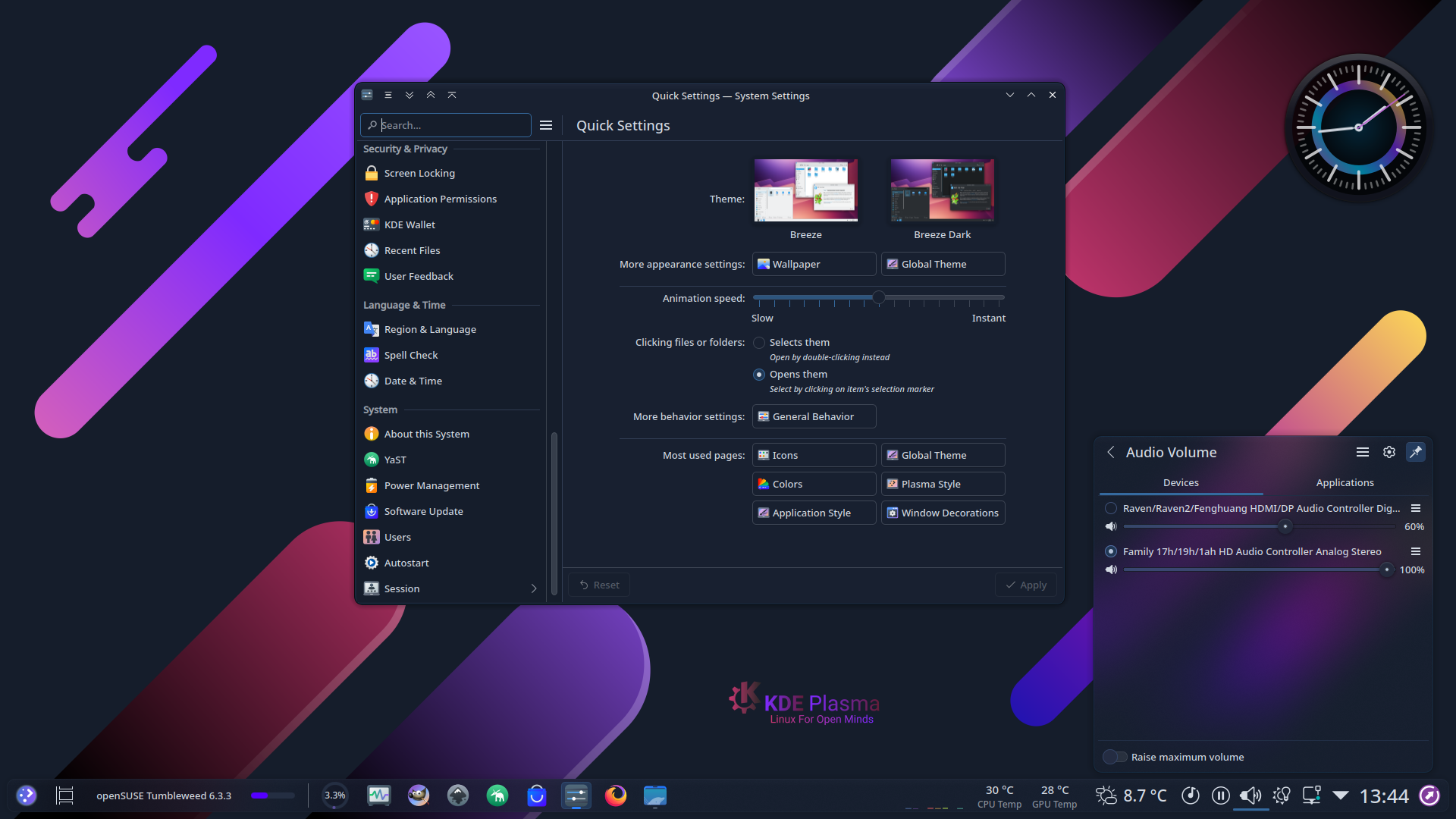Click media pause icon in system tray
The image size is (1456, 819).
coord(1220,795)
